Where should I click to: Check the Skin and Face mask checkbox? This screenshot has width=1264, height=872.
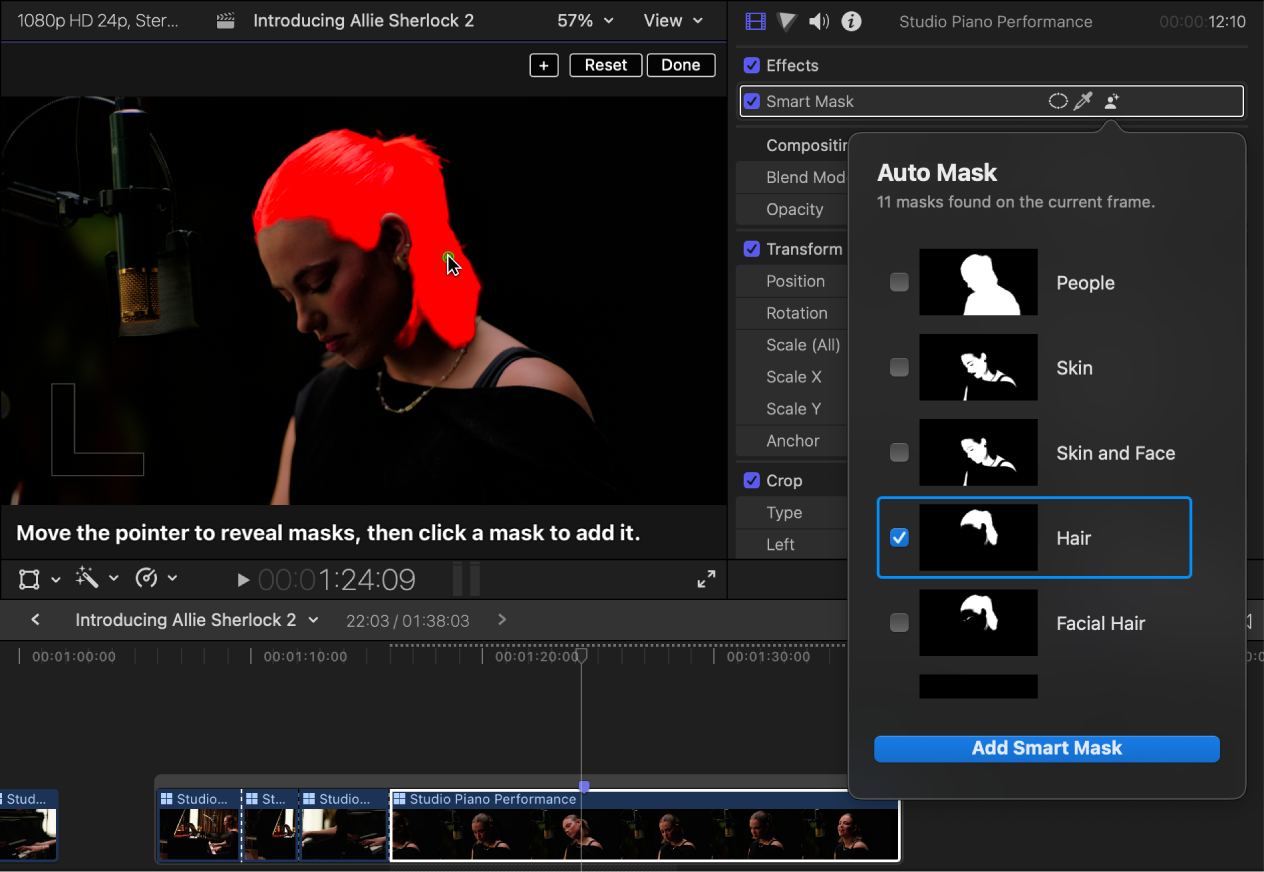point(900,453)
